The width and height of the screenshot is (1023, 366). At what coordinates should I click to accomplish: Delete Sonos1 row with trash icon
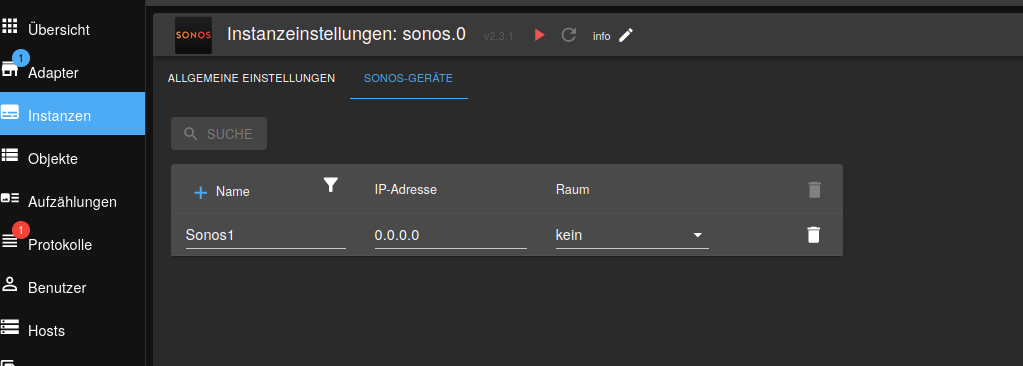[x=814, y=235]
